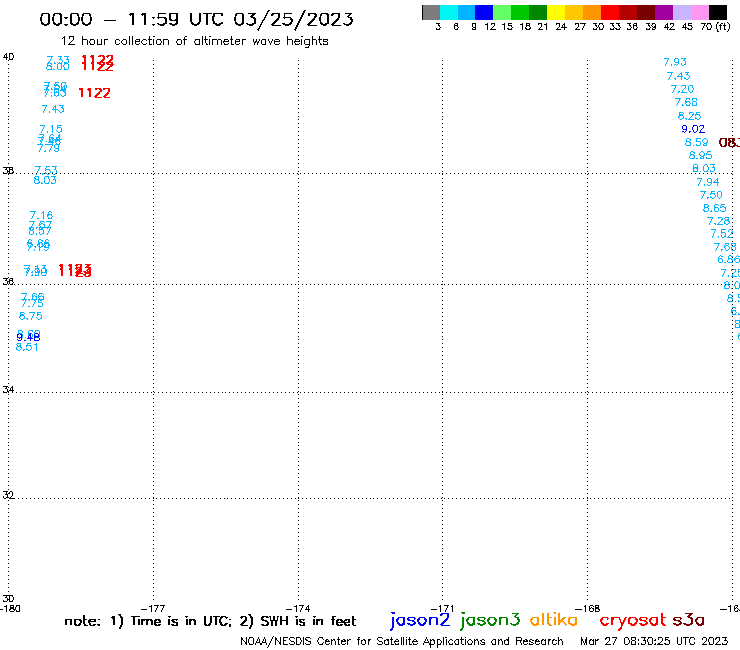Pick the pink legend swatch

pyautogui.click(x=699, y=12)
